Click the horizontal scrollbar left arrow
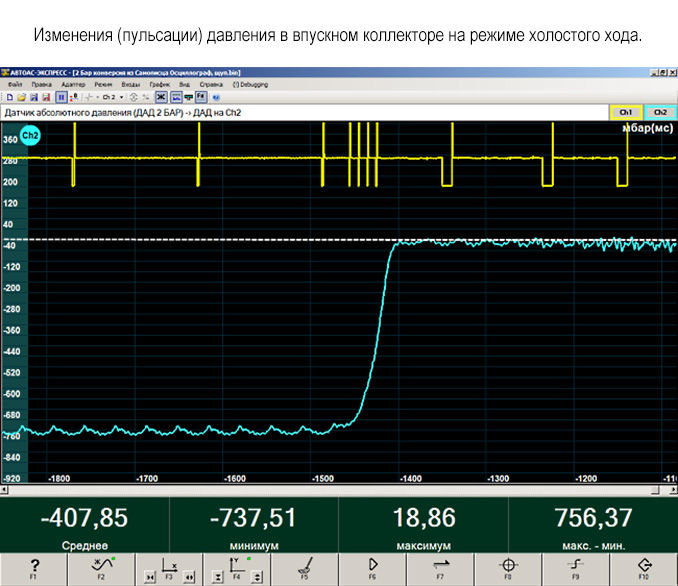 click(4, 490)
